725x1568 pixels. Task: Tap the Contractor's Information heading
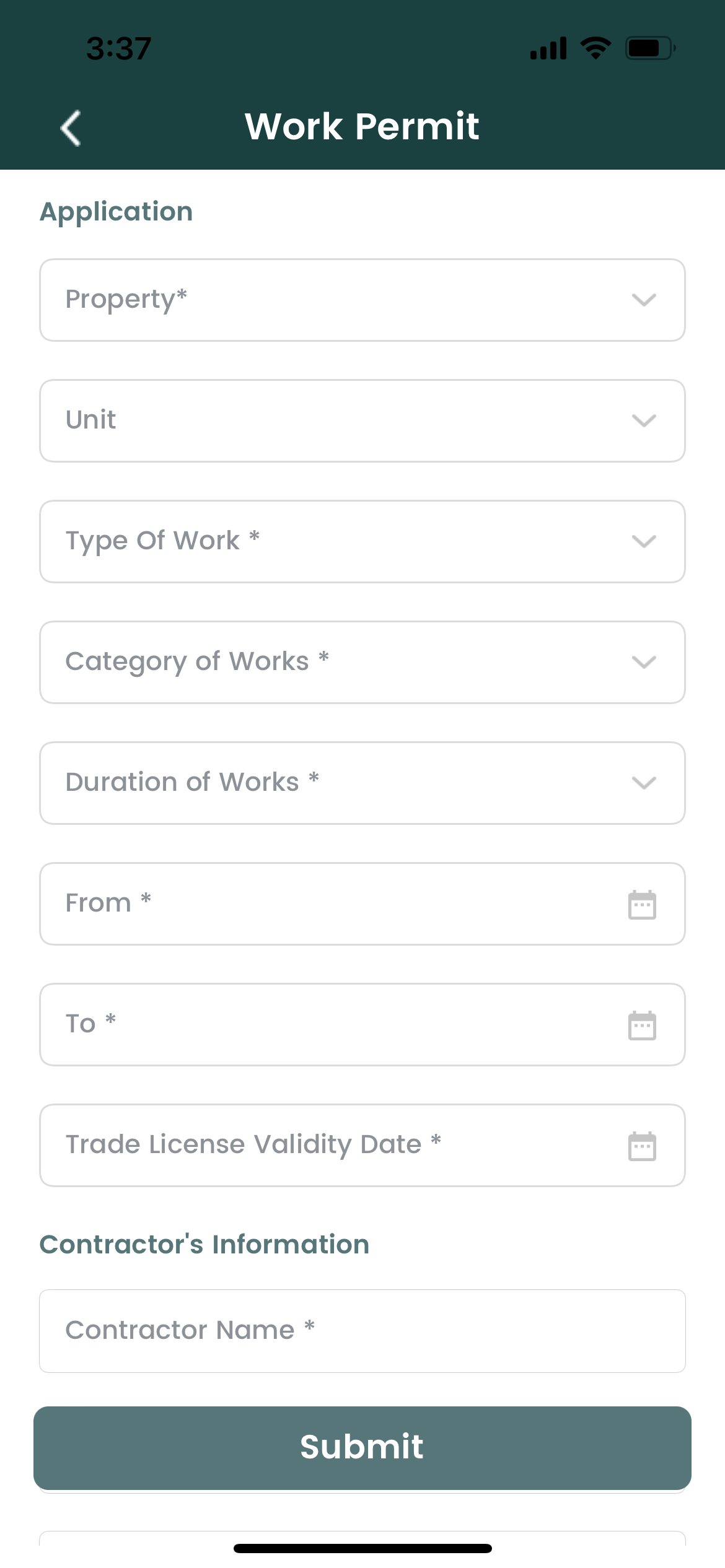point(204,1244)
